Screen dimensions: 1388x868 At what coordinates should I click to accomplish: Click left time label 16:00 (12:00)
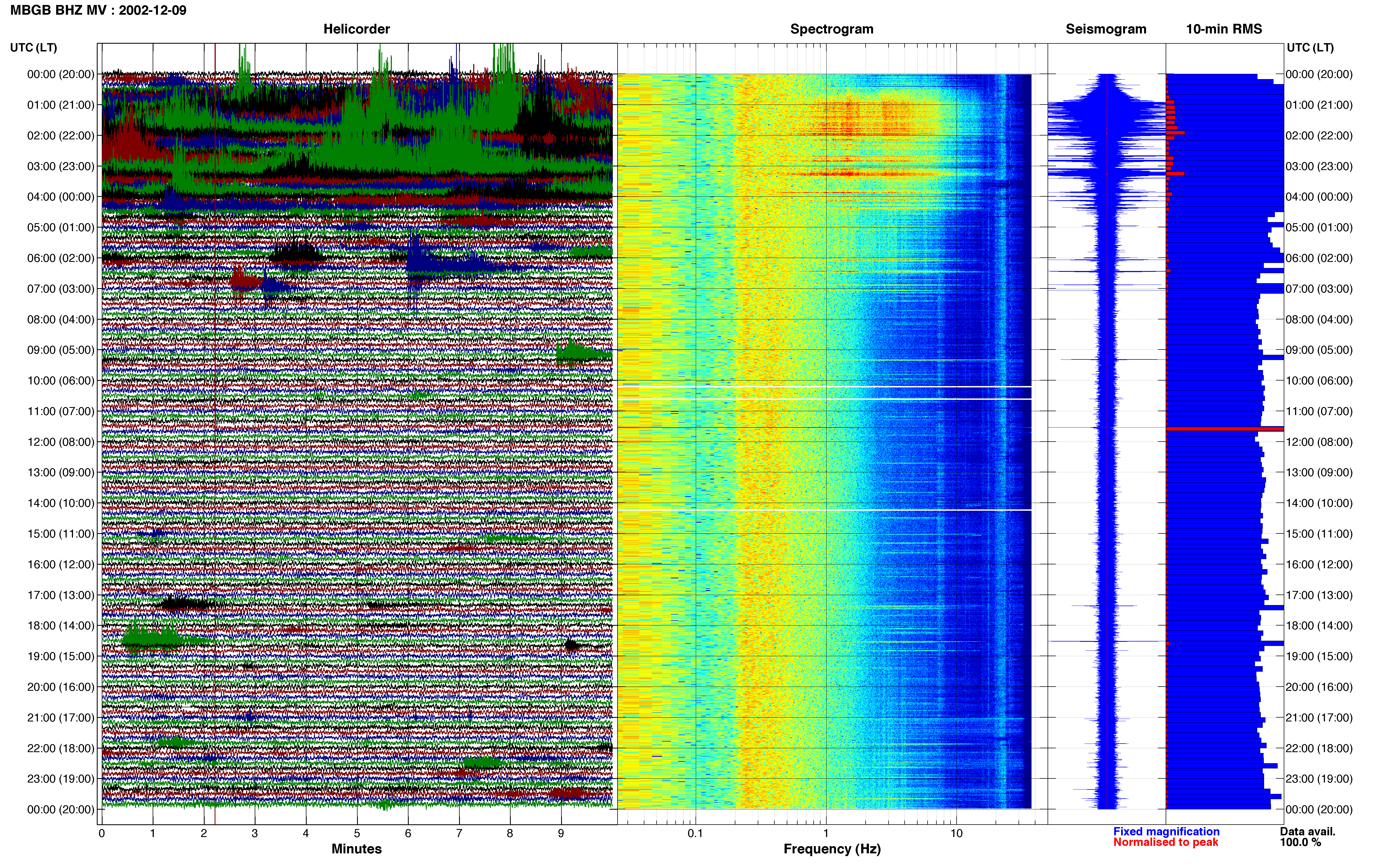pyautogui.click(x=61, y=564)
